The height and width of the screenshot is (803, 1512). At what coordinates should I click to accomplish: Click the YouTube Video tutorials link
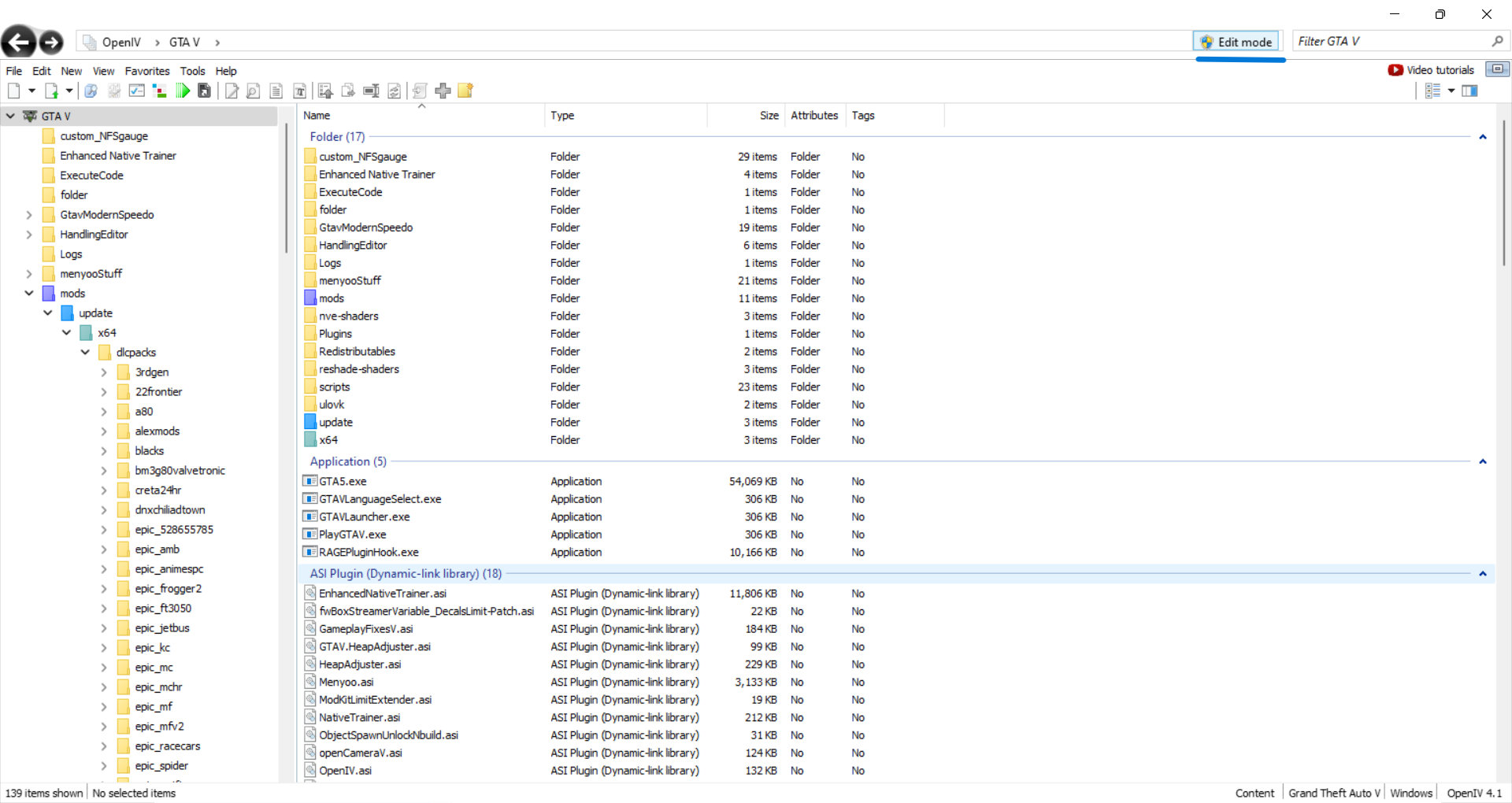[x=1431, y=70]
